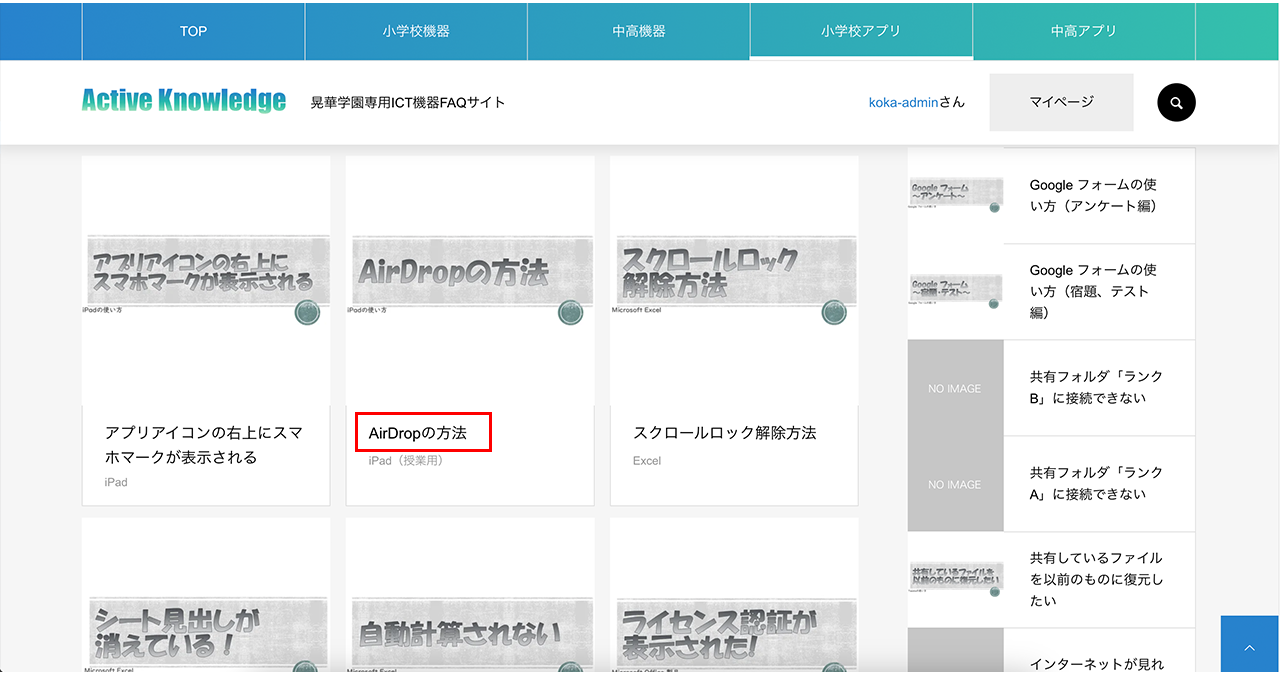The width and height of the screenshot is (1280, 675).
Task: Open the シート見出しが消えている thumbnail
Action: click(x=206, y=596)
